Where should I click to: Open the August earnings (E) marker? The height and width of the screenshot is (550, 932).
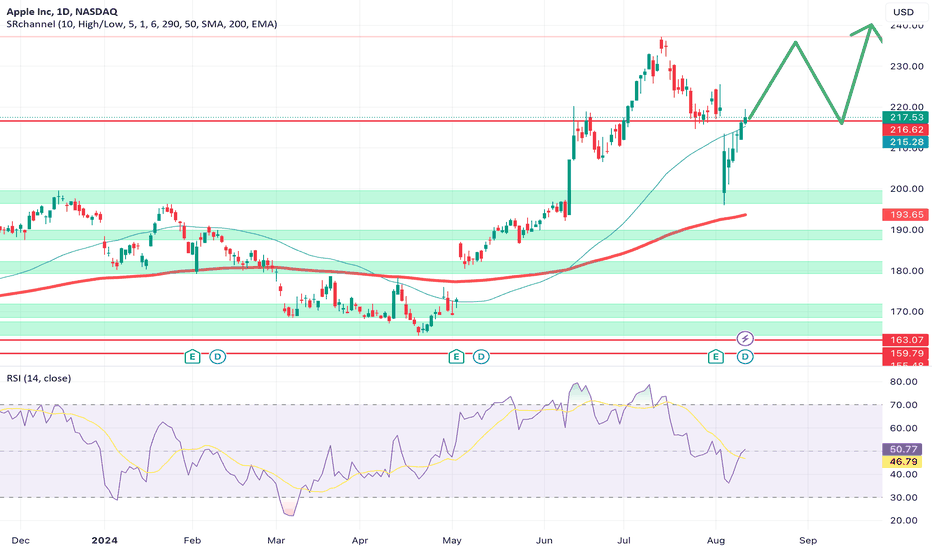click(716, 357)
